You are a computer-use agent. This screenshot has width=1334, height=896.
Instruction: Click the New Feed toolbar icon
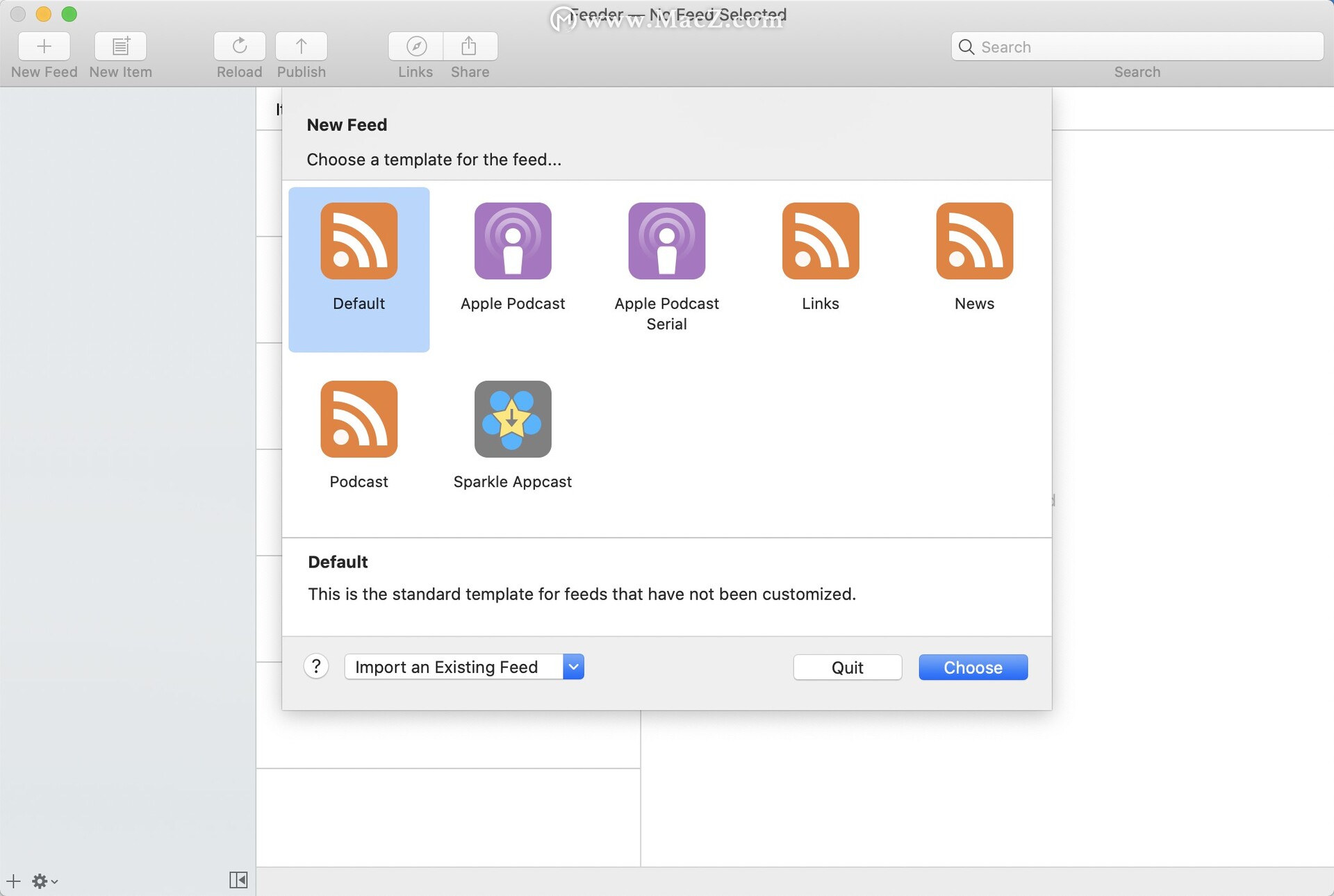43,46
